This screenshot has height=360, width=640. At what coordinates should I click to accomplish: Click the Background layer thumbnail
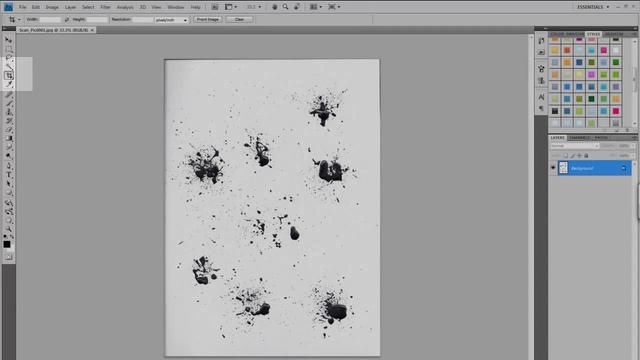click(563, 168)
